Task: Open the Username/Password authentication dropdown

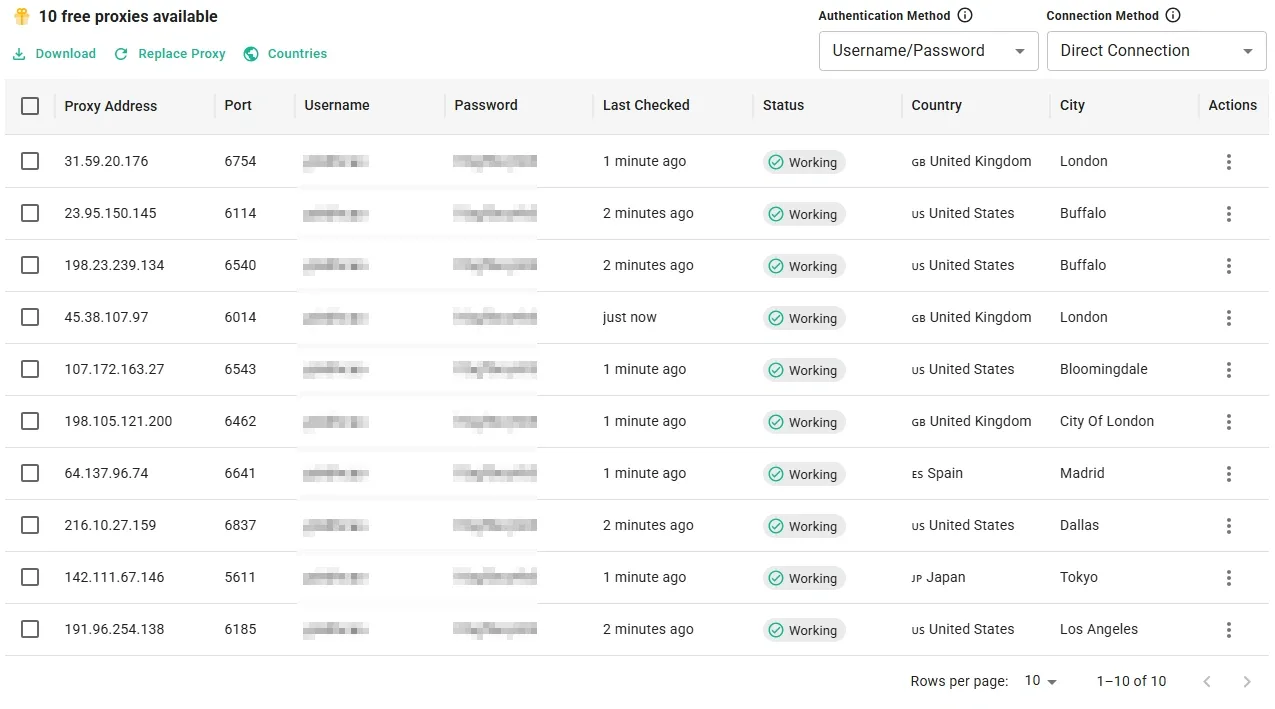Action: click(x=928, y=51)
